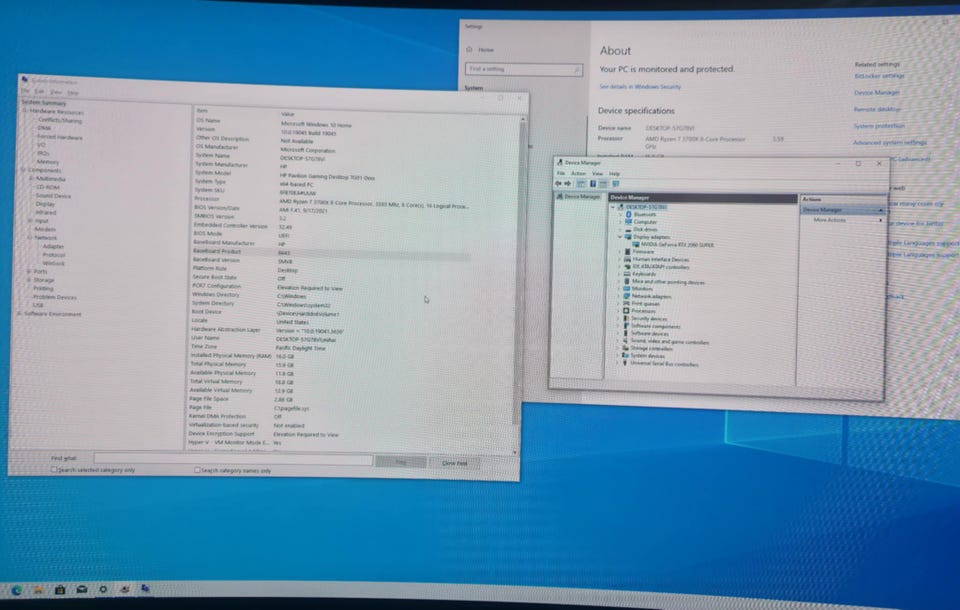This screenshot has width=960, height=610.
Task: Open Microsoft Edge from the taskbar
Action: pos(16,590)
